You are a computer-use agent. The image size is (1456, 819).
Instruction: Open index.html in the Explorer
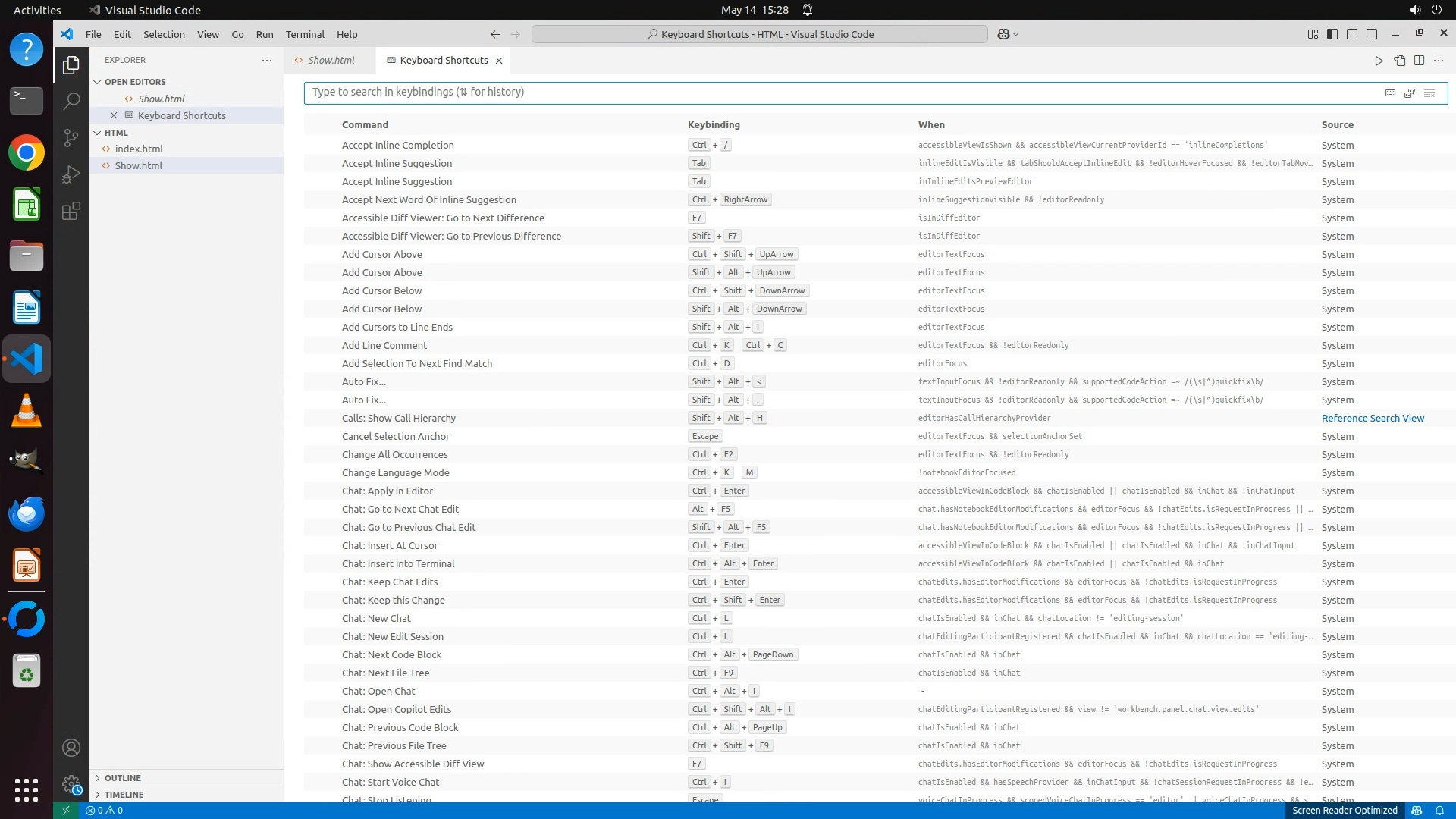click(139, 149)
